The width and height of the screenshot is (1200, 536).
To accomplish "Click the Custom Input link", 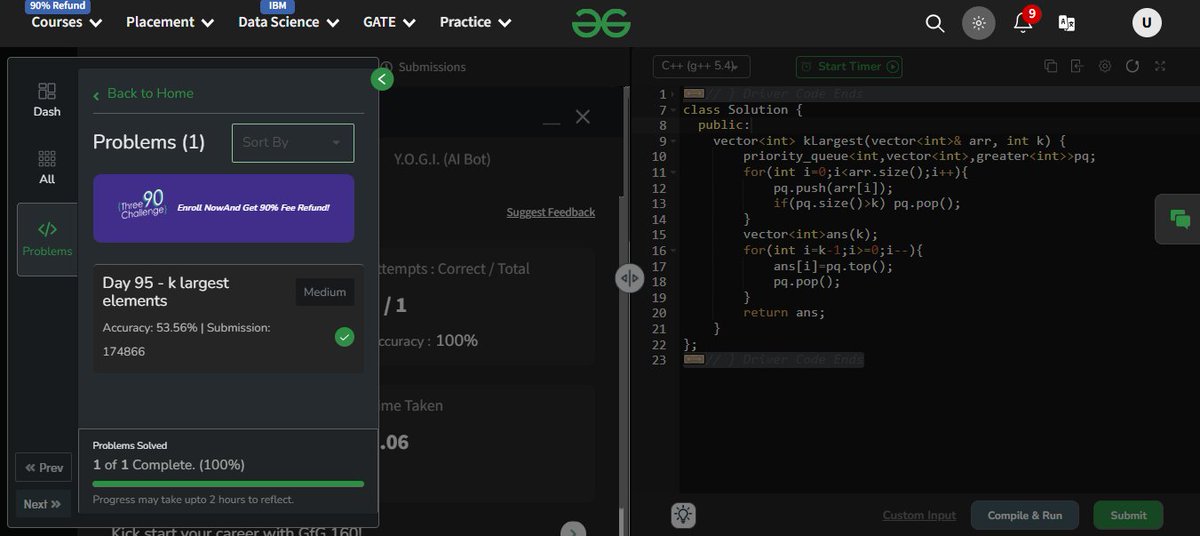I will (919, 515).
